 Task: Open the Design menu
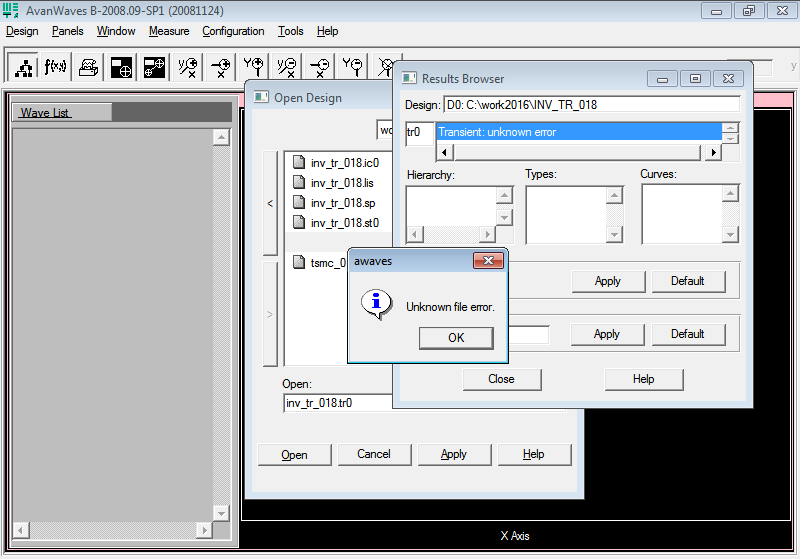point(22,31)
